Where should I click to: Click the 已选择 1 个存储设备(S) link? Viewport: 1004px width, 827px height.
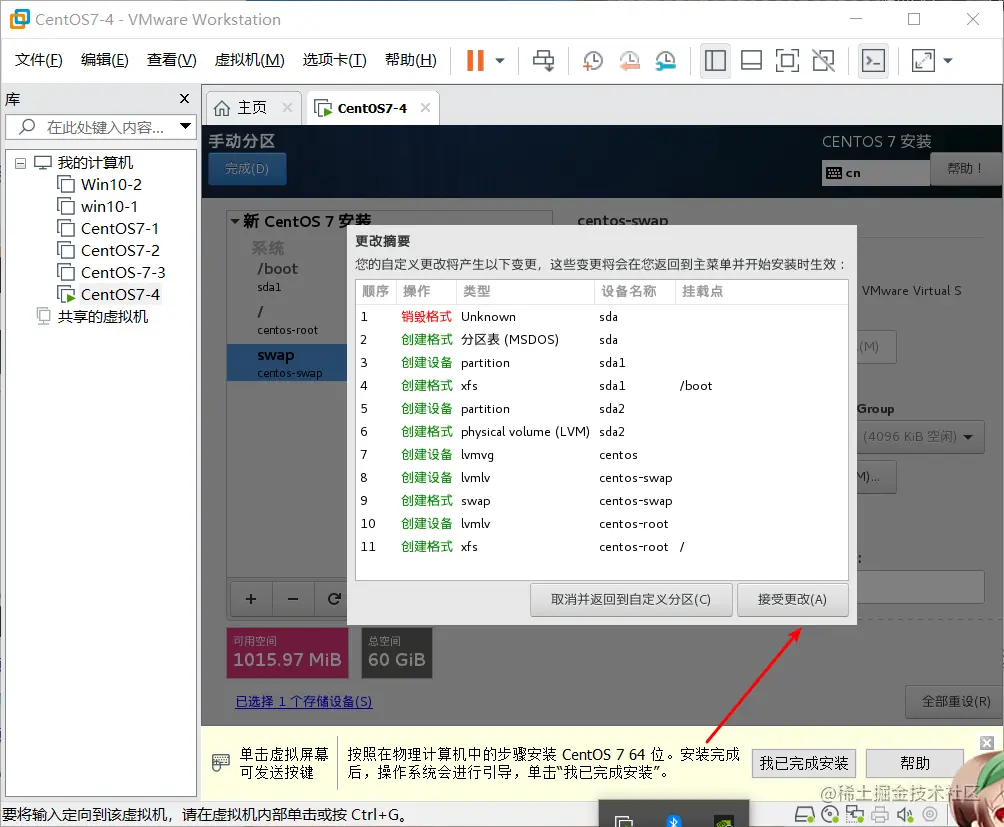304,702
